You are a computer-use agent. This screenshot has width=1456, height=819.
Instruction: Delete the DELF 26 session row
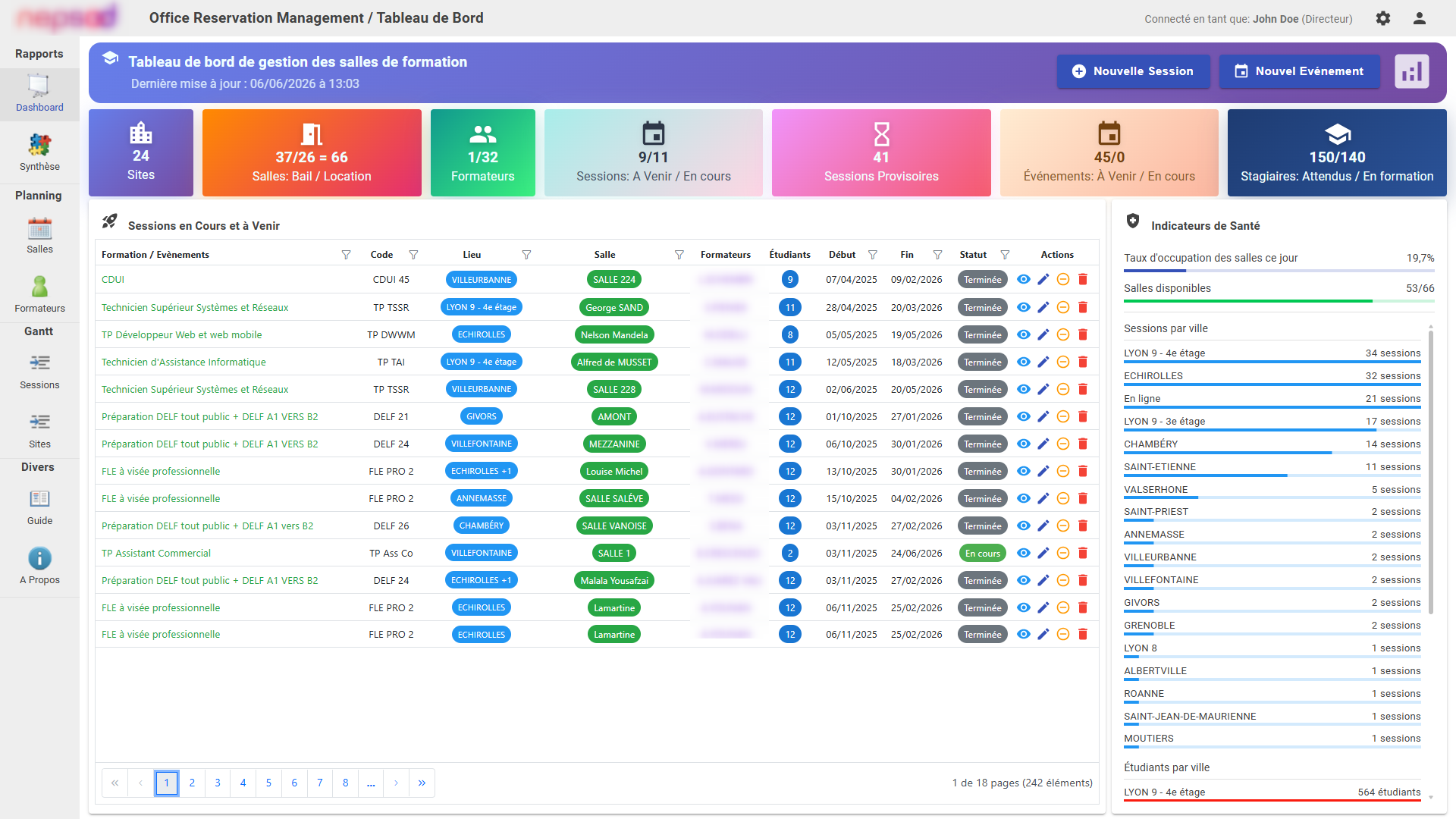pyautogui.click(x=1083, y=526)
